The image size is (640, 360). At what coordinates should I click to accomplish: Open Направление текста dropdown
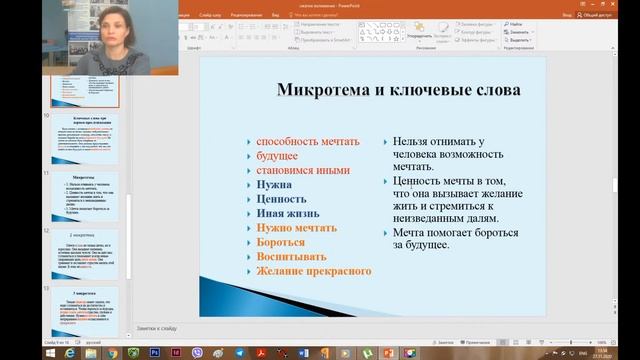click(x=317, y=24)
